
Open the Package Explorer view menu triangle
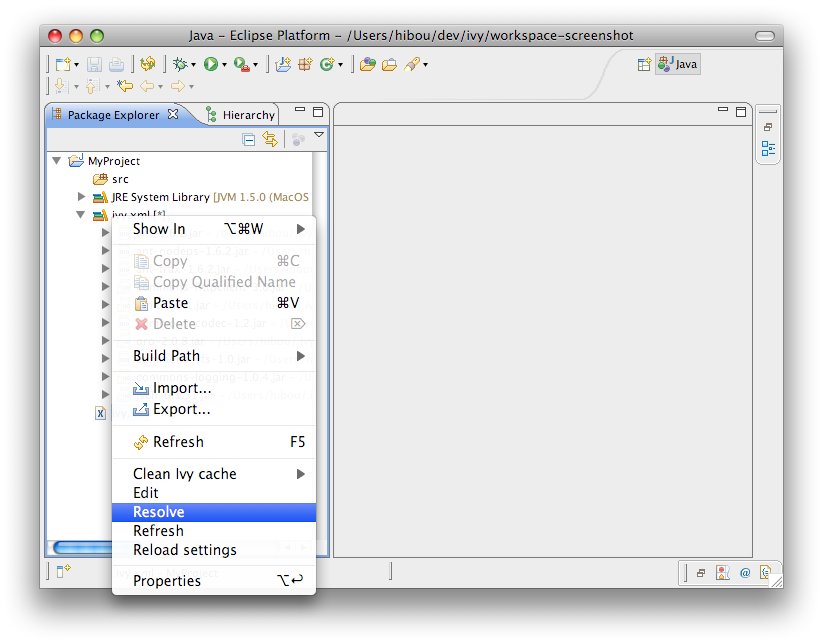tap(319, 136)
